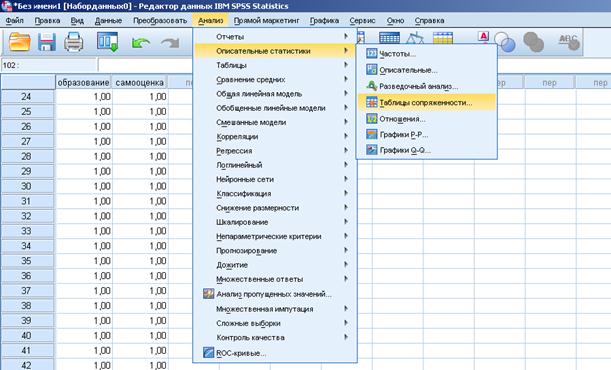
Task: Expand the Сложные выборки submenu
Action: point(275,323)
